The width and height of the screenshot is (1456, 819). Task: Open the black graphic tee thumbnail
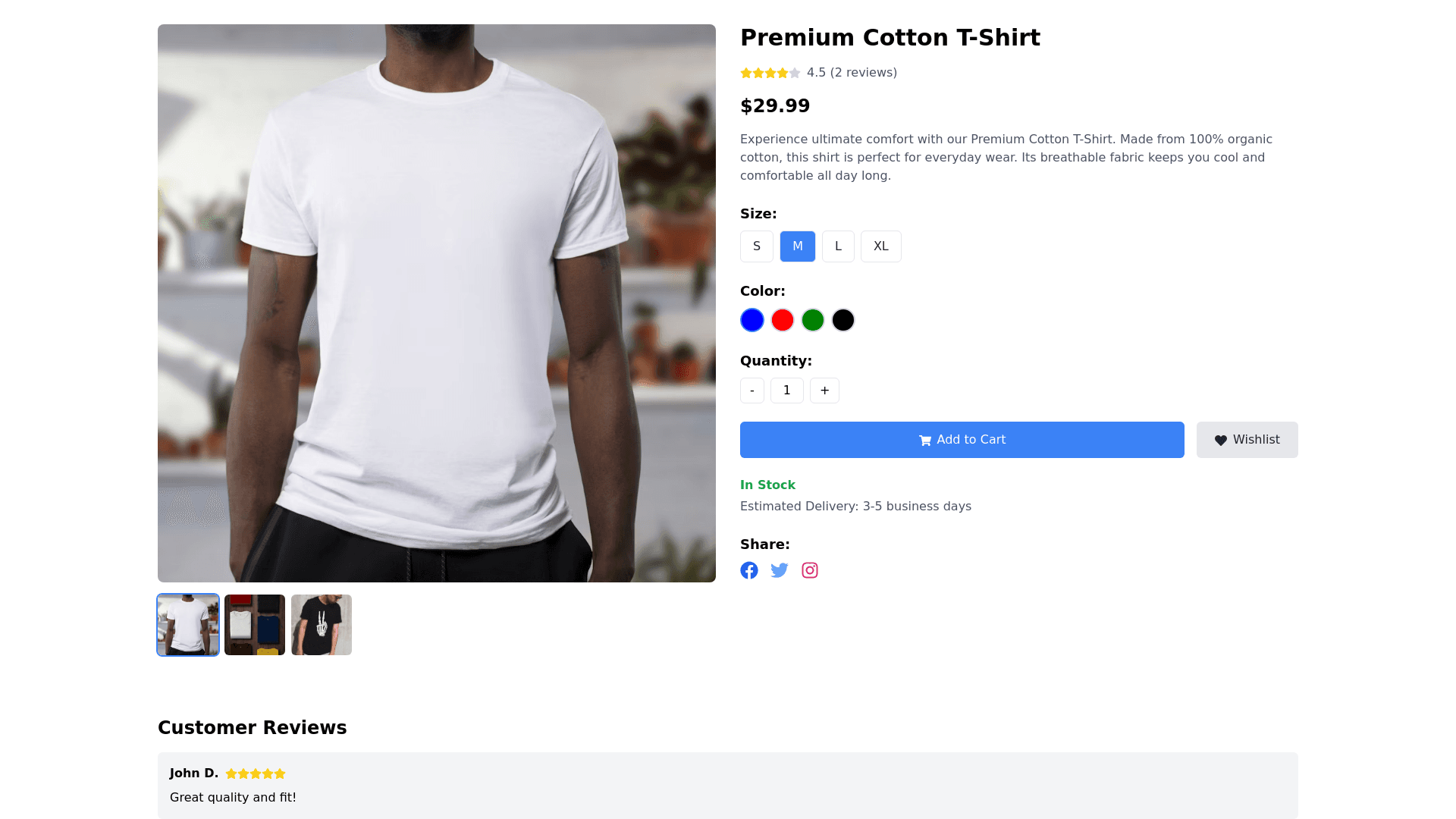coord(322,625)
